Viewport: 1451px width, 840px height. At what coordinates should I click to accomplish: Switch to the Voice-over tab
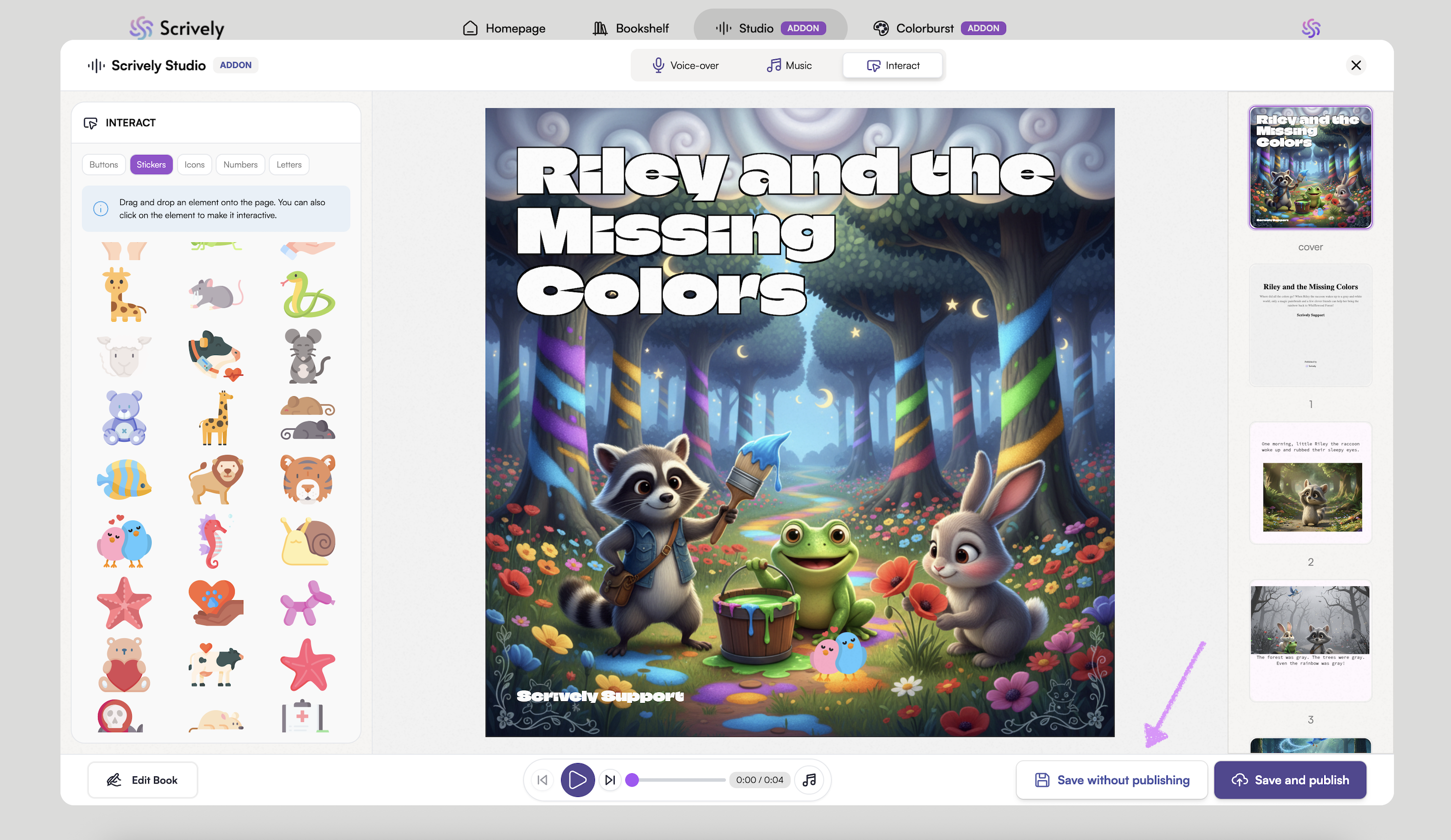click(x=685, y=66)
